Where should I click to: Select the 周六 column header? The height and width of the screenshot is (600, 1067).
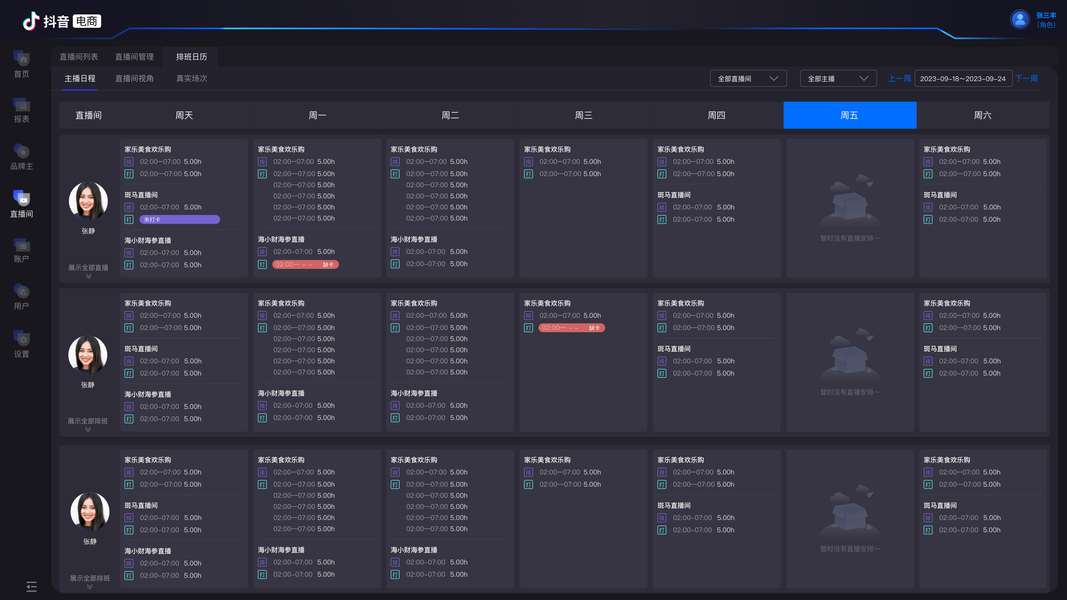982,115
